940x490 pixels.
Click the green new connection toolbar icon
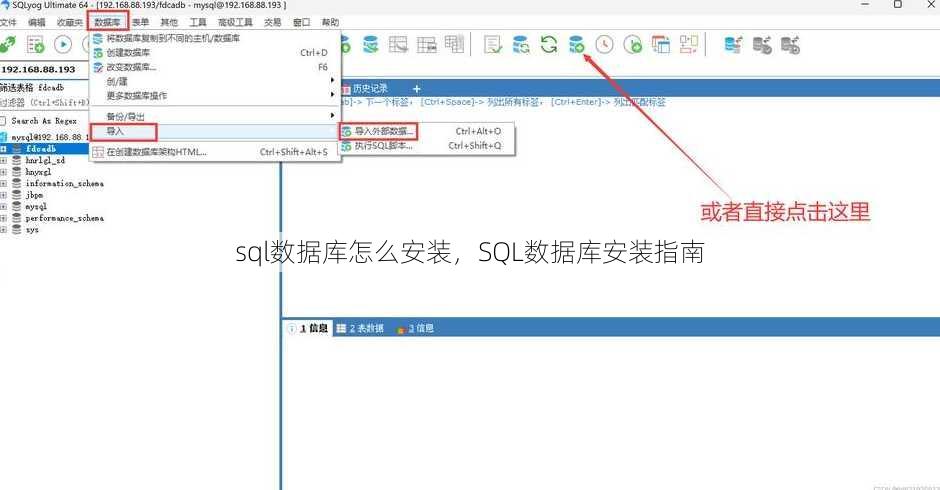[7, 44]
